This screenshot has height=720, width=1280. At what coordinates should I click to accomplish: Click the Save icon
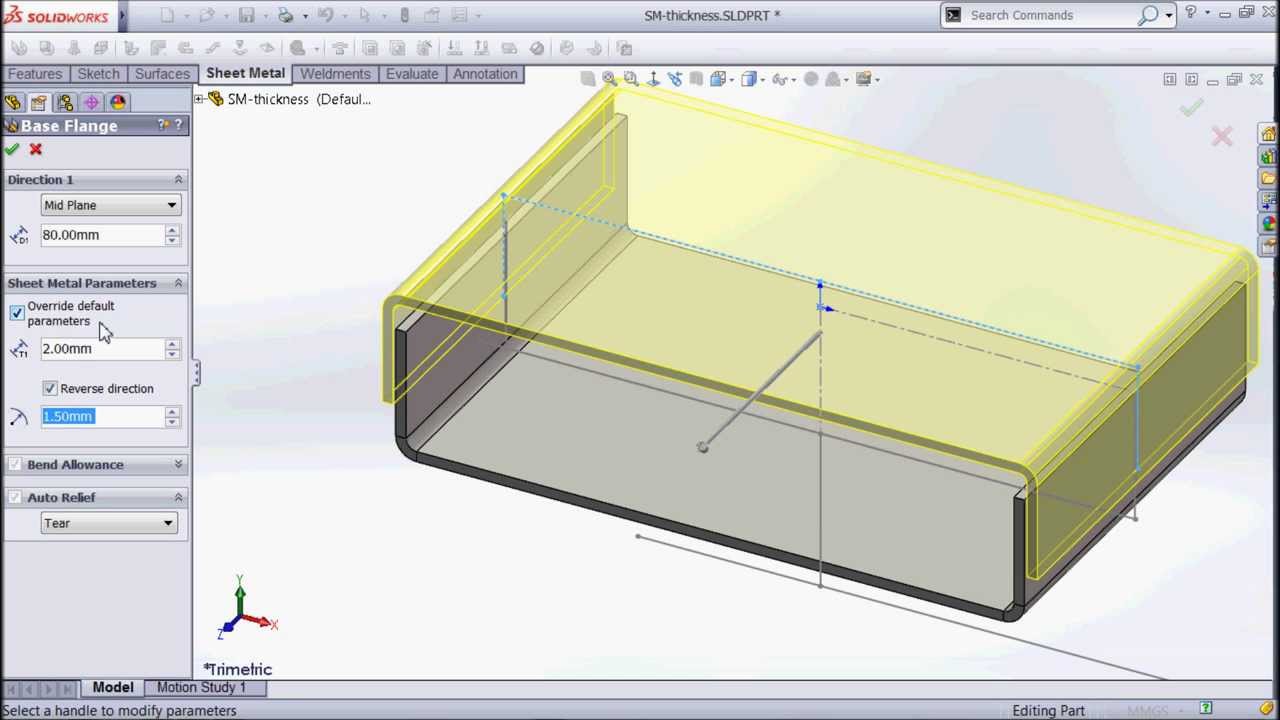[246, 15]
